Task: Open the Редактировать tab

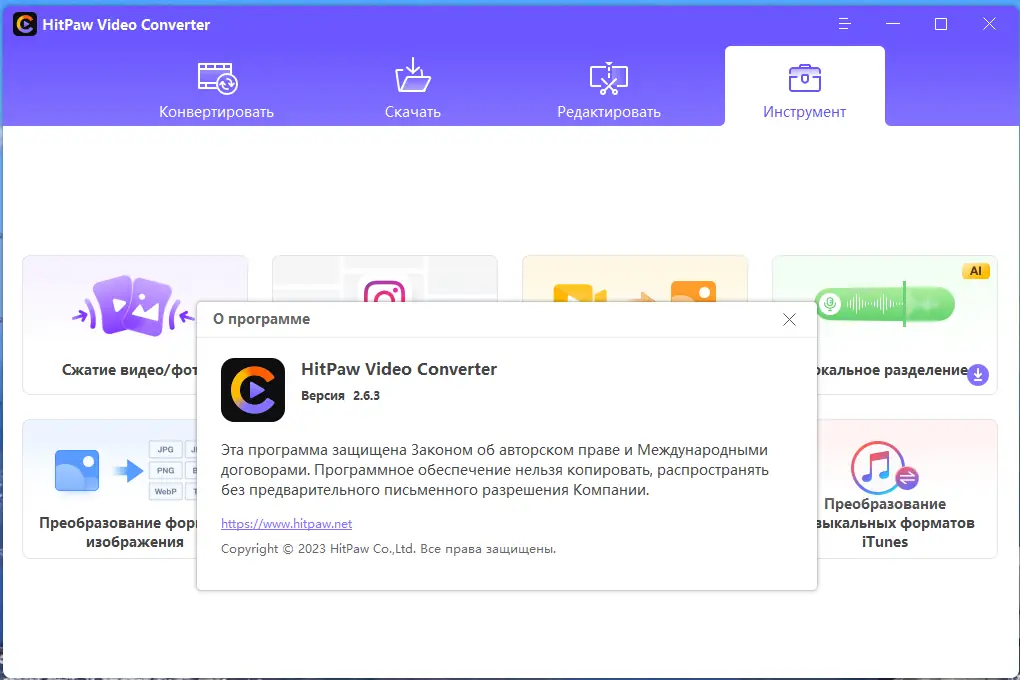Action: (x=609, y=90)
